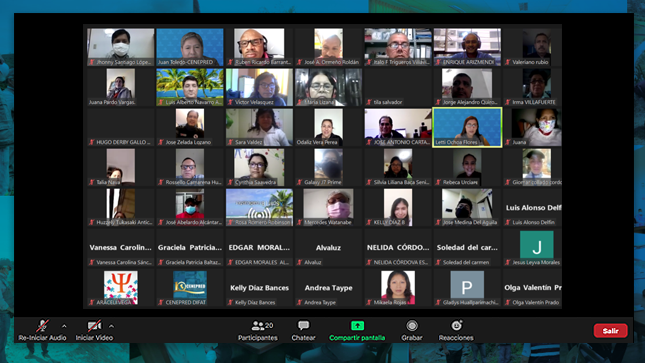Open the Chatear chat panel
The width and height of the screenshot is (645, 363).
coord(304,326)
